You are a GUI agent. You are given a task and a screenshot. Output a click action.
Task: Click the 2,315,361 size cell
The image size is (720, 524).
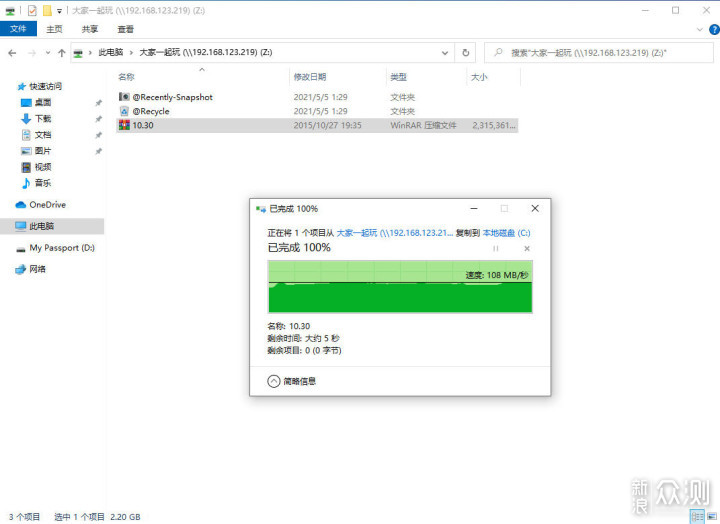494,125
